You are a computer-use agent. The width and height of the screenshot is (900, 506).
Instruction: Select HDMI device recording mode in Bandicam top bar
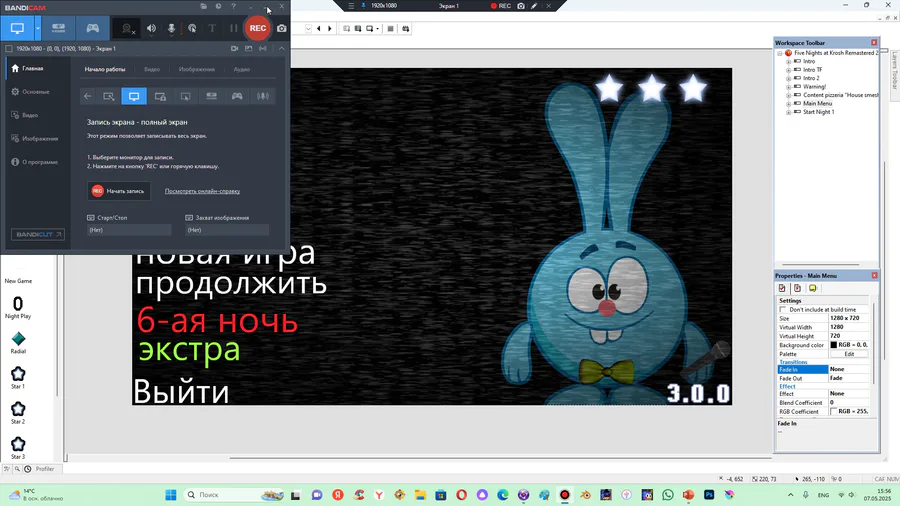coord(59,28)
